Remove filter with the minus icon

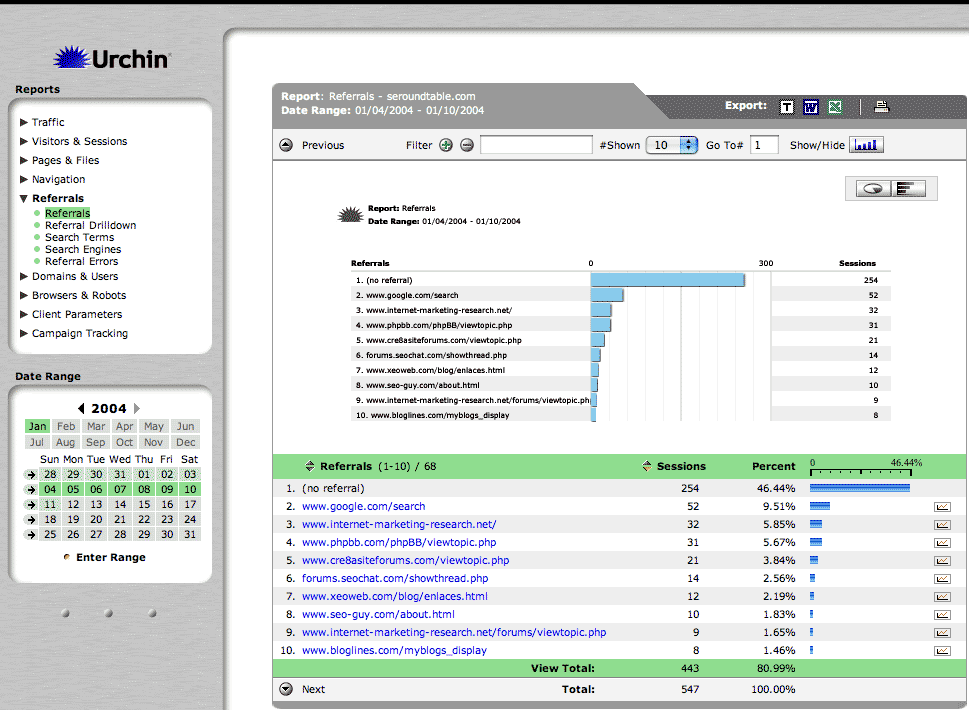click(x=467, y=145)
